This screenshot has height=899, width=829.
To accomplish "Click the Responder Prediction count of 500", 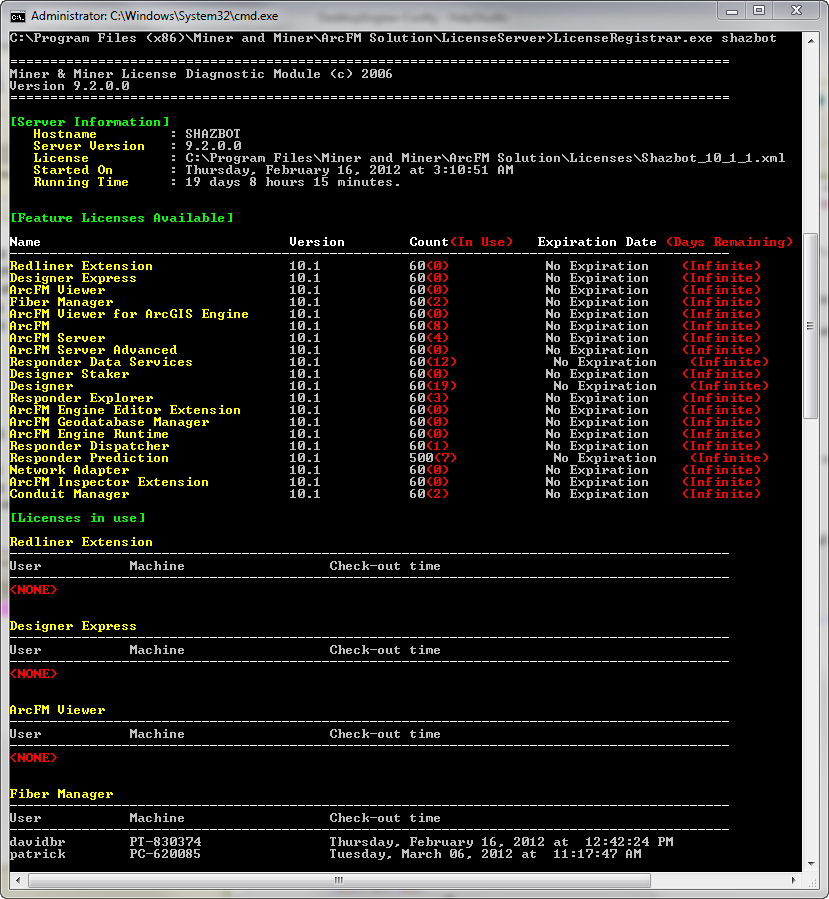I will click(421, 458).
